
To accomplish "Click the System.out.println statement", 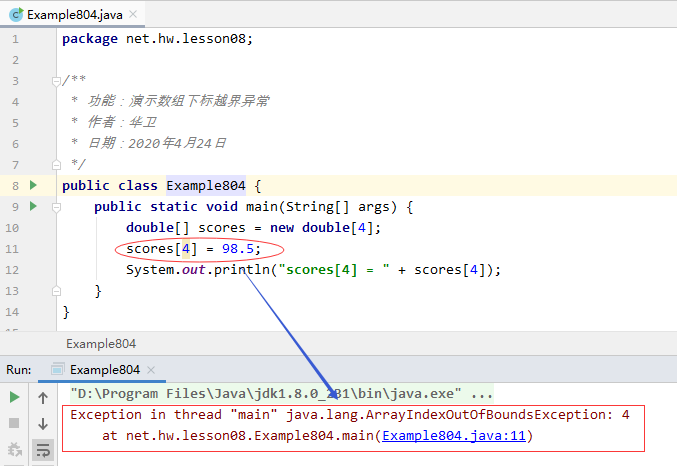I will pos(313,270).
